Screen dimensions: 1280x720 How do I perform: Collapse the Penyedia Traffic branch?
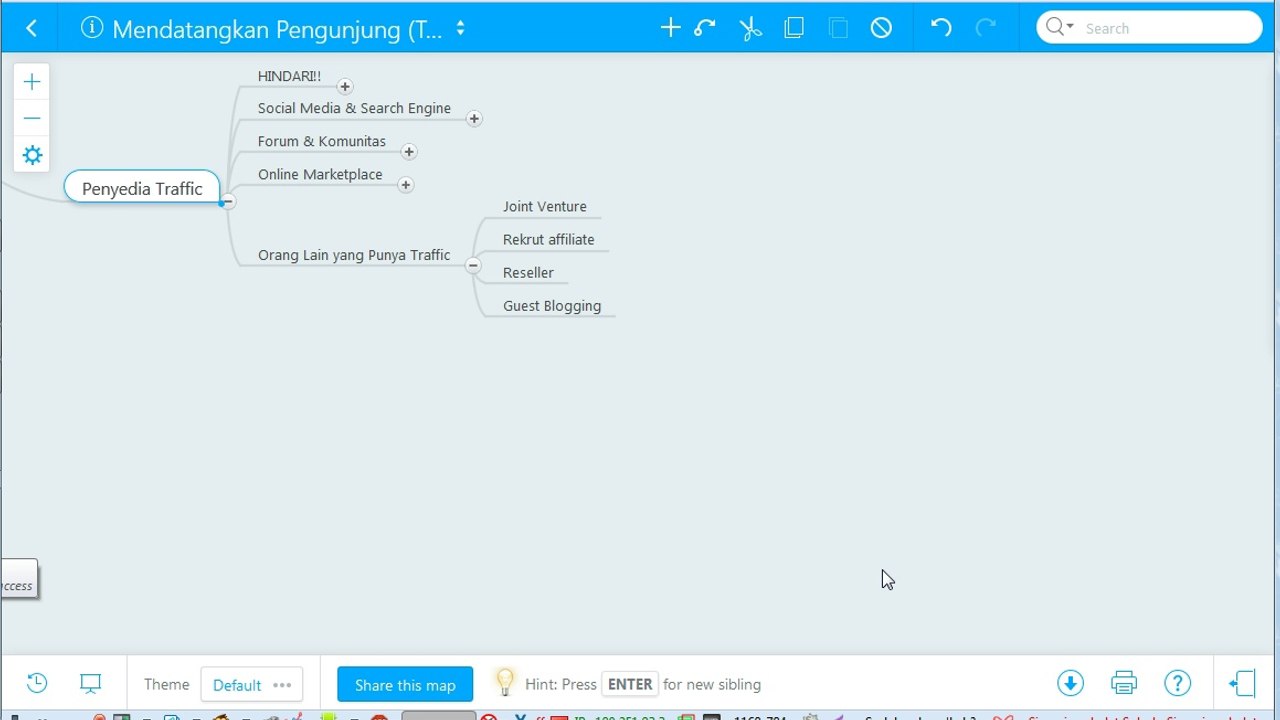tap(228, 201)
